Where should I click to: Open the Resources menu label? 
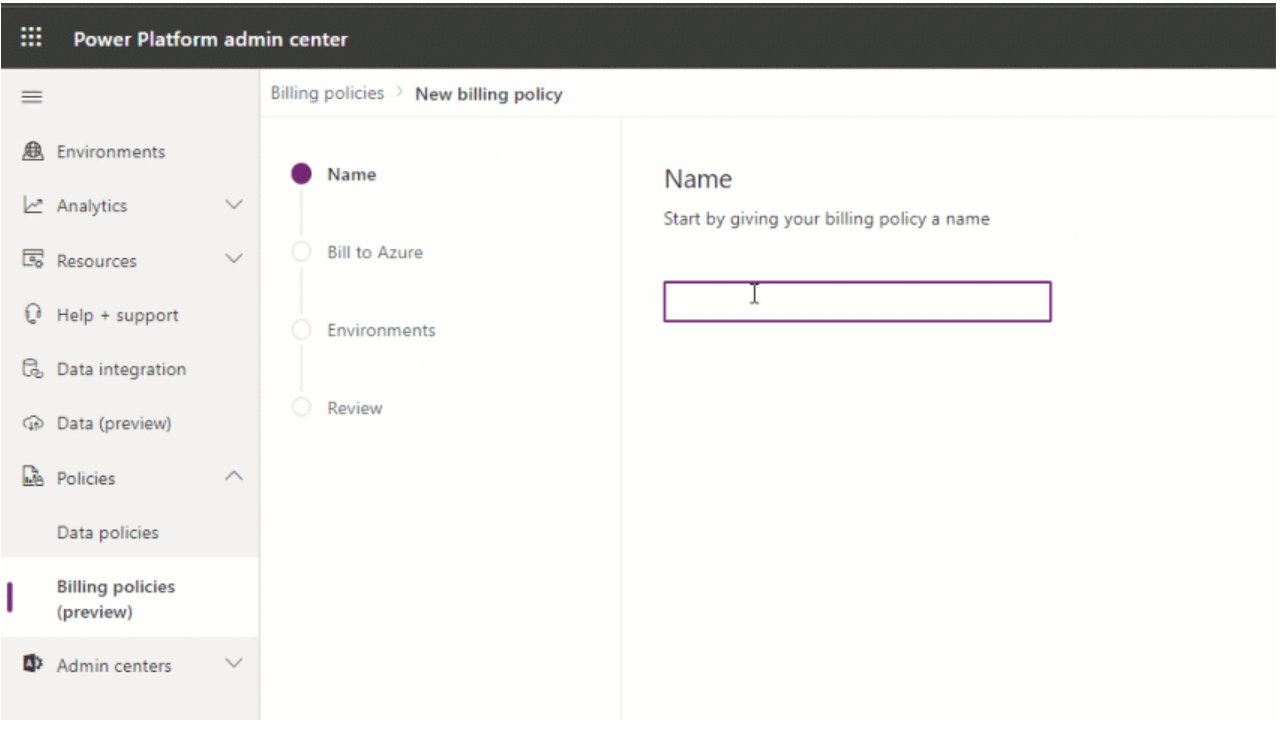pos(97,261)
